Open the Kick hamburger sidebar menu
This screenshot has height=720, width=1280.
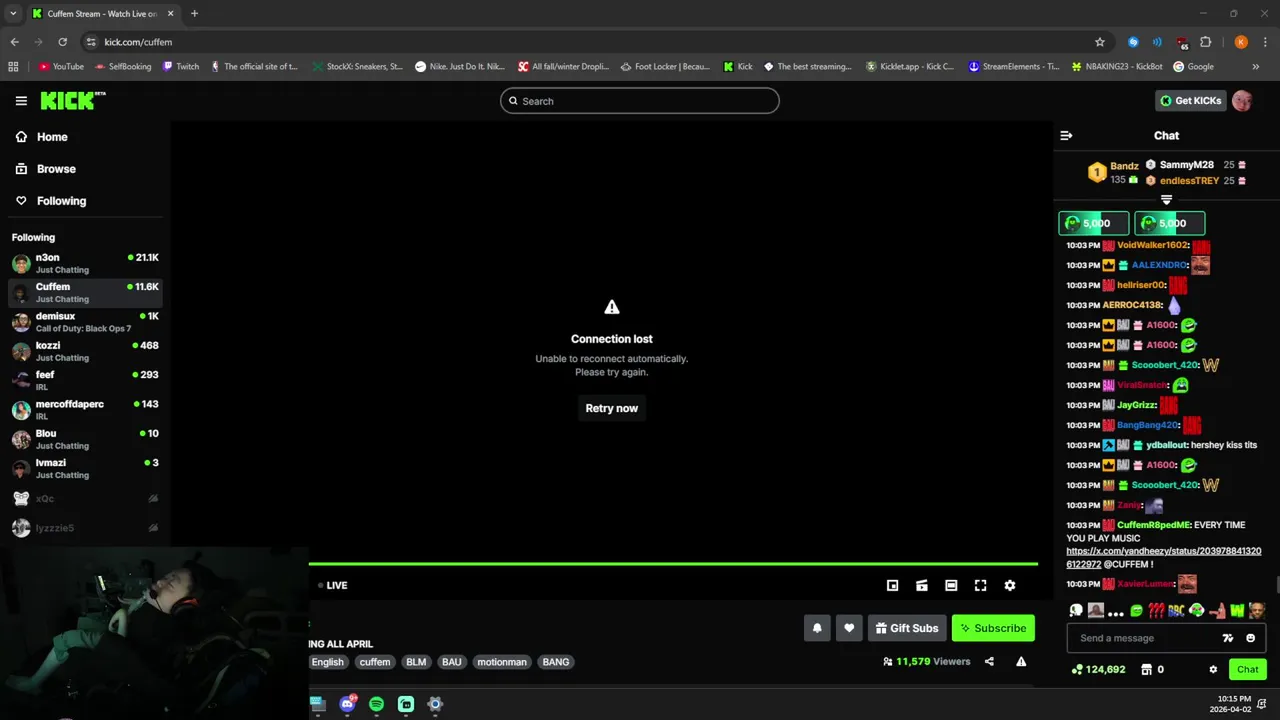click(x=21, y=101)
